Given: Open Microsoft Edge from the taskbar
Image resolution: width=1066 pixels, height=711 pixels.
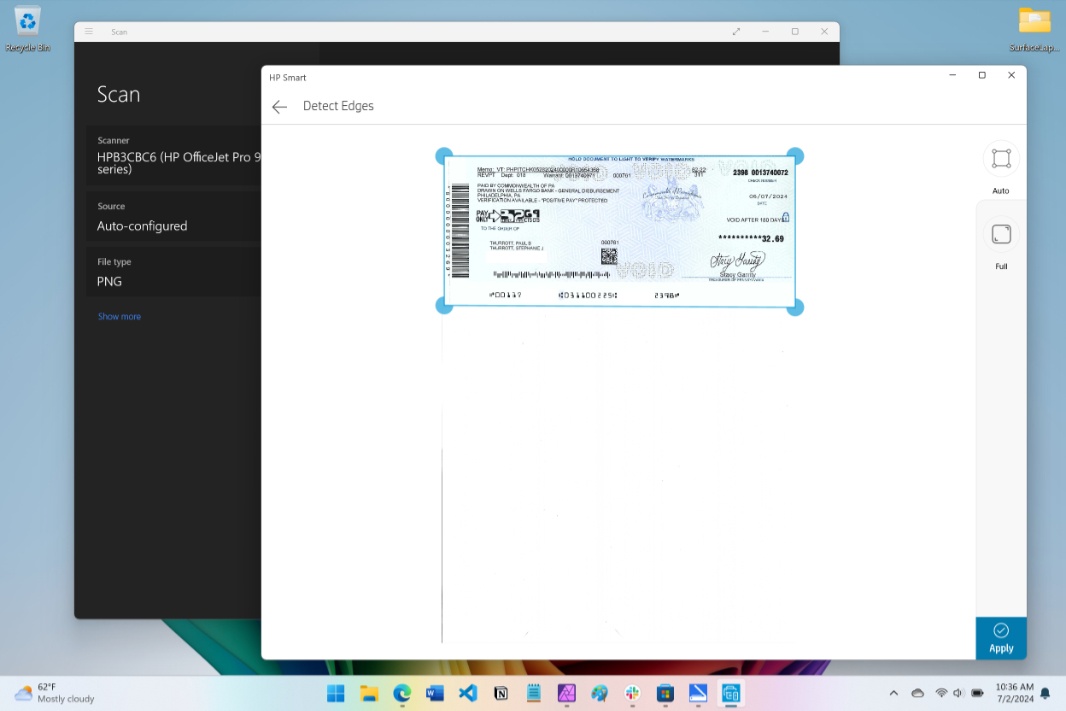Looking at the screenshot, I should pos(402,693).
